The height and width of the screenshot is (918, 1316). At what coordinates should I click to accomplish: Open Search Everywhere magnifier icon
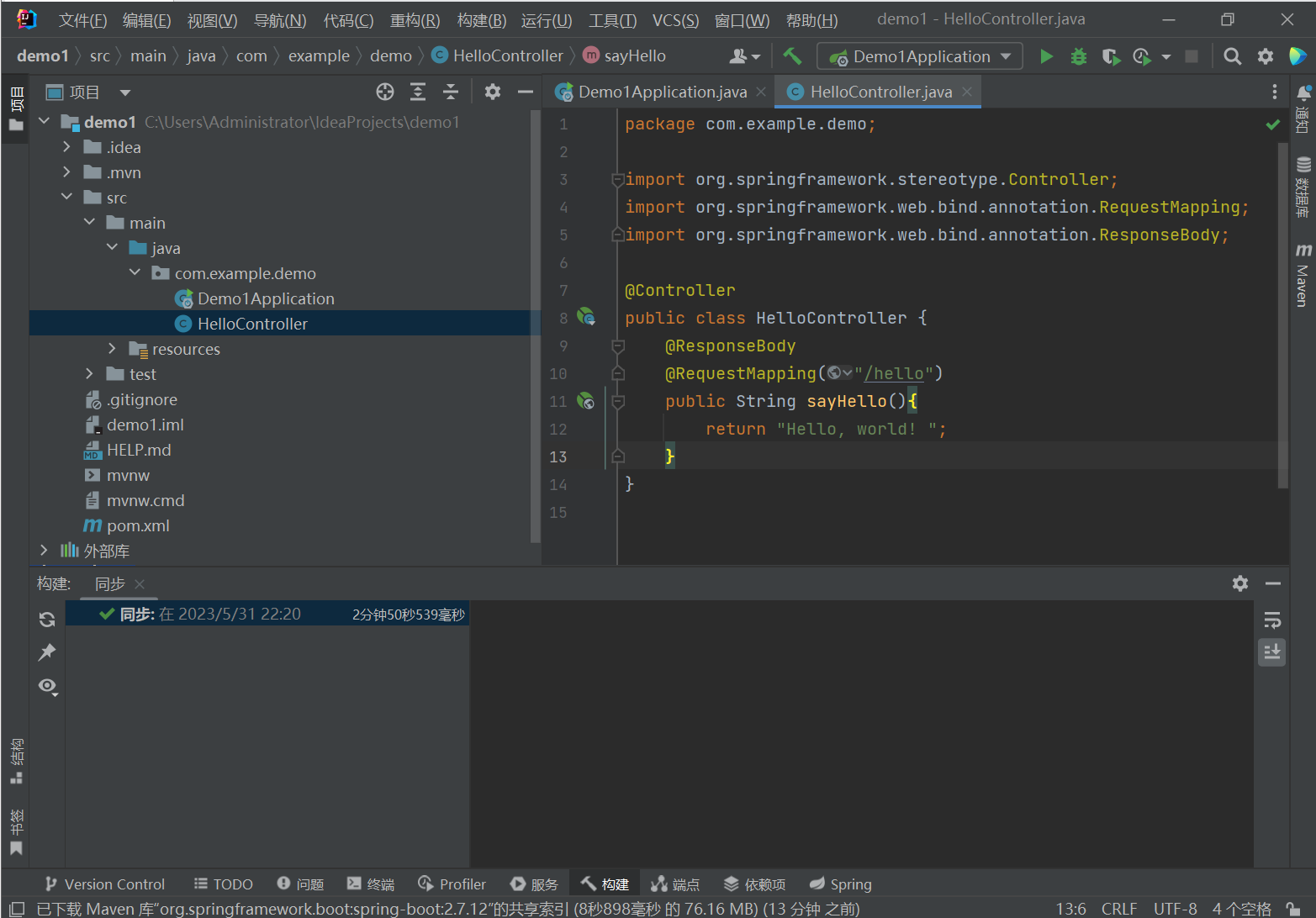tap(1232, 56)
